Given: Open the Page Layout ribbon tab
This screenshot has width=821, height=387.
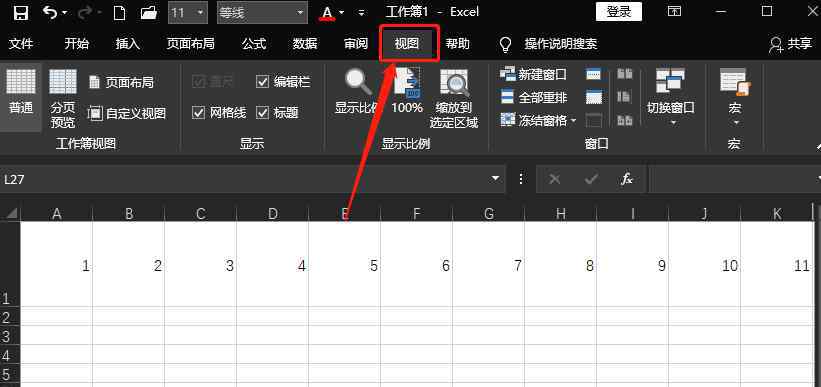Looking at the screenshot, I should [x=191, y=44].
